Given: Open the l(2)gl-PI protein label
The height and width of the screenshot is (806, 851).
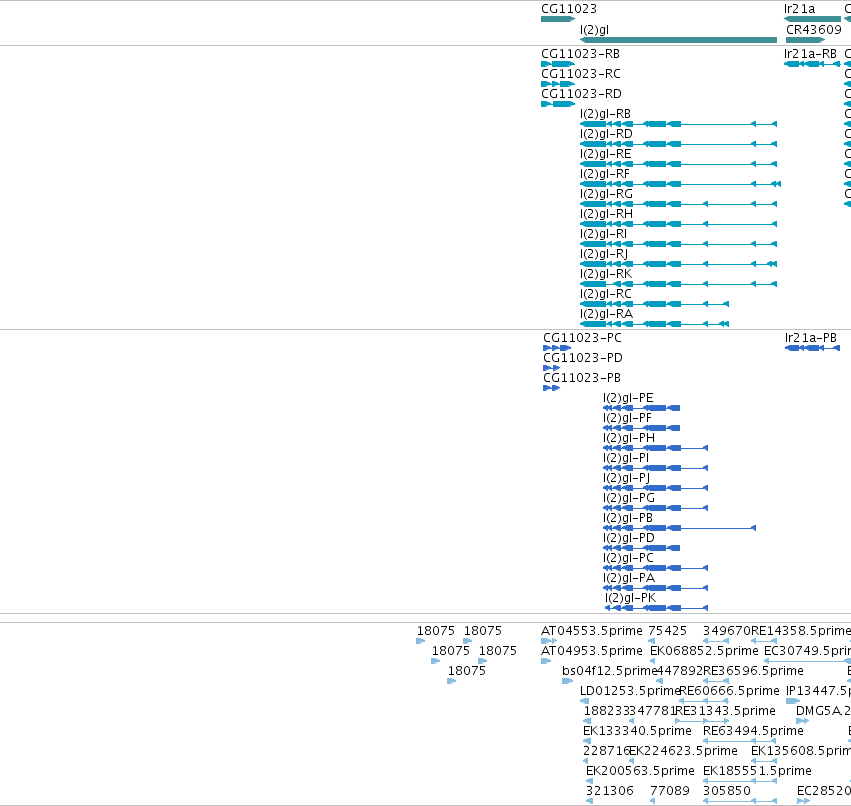Looking at the screenshot, I should (626, 458).
